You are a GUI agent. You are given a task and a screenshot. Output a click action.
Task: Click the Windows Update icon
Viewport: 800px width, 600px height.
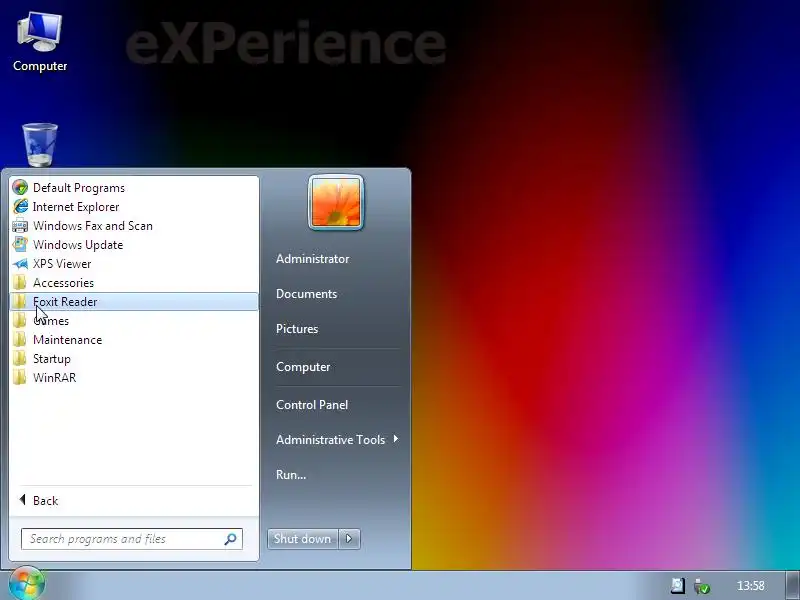(x=20, y=244)
